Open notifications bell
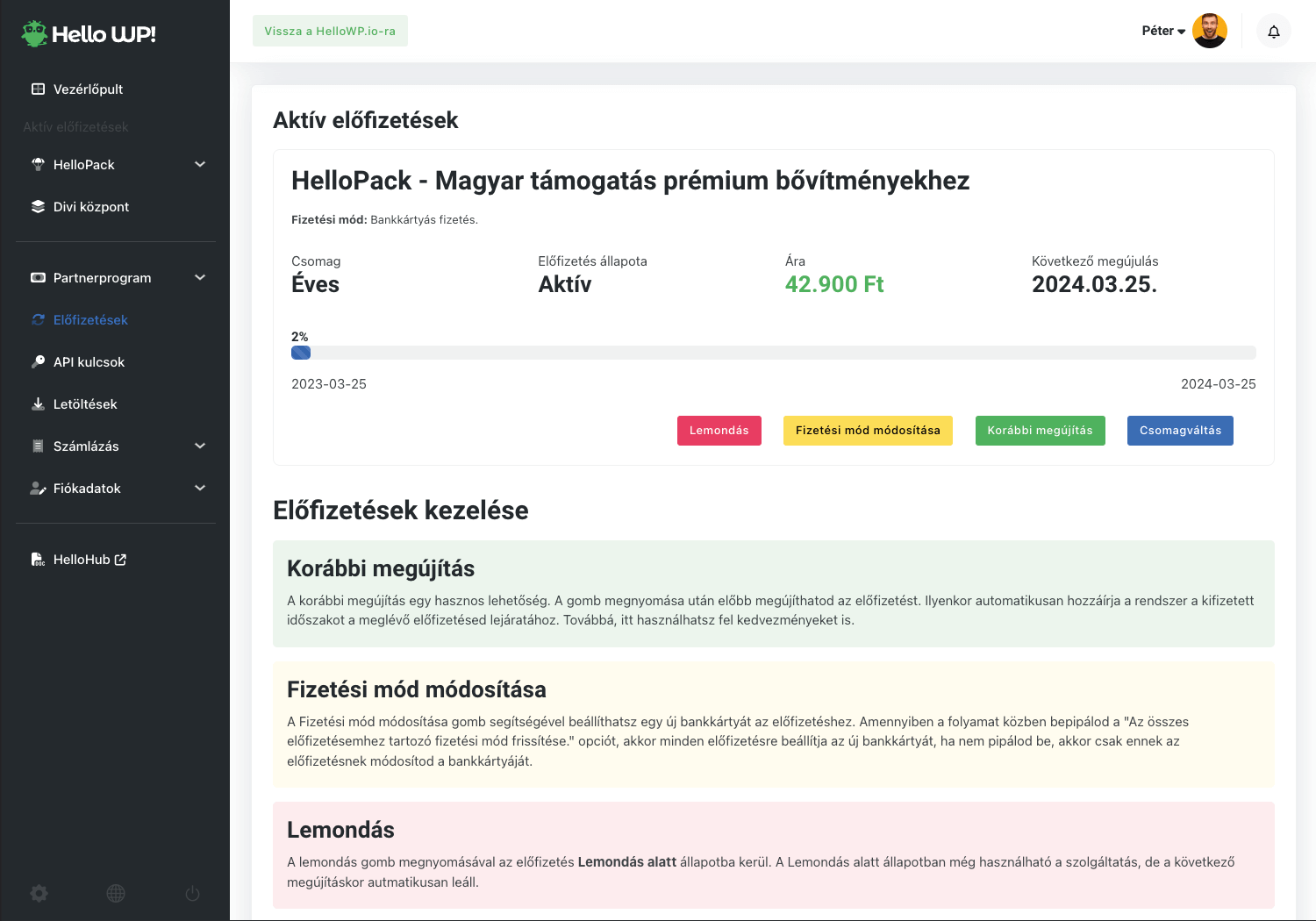The width and height of the screenshot is (1316, 921). pyautogui.click(x=1274, y=32)
